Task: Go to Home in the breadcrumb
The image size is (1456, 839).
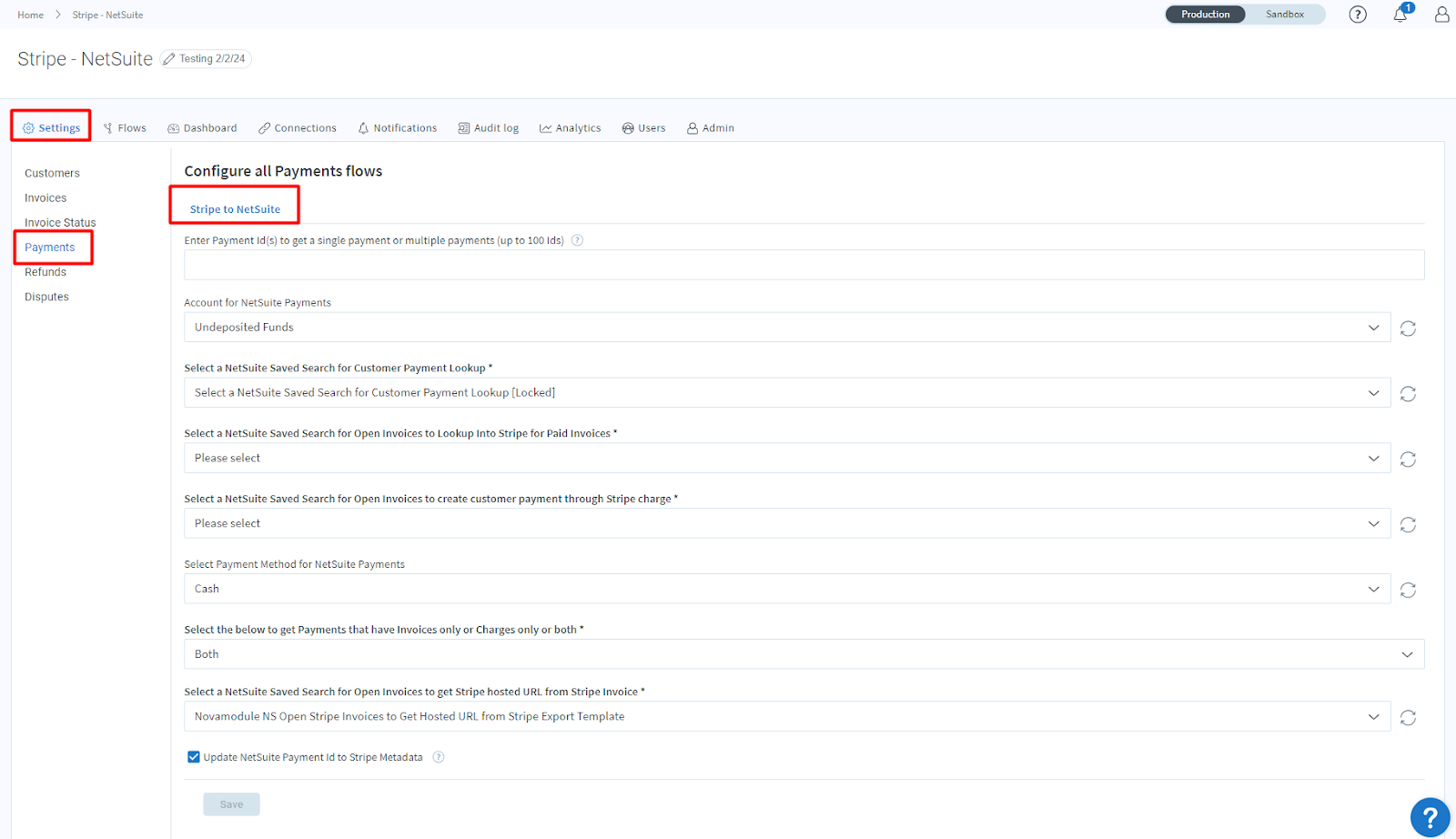Action: (31, 15)
